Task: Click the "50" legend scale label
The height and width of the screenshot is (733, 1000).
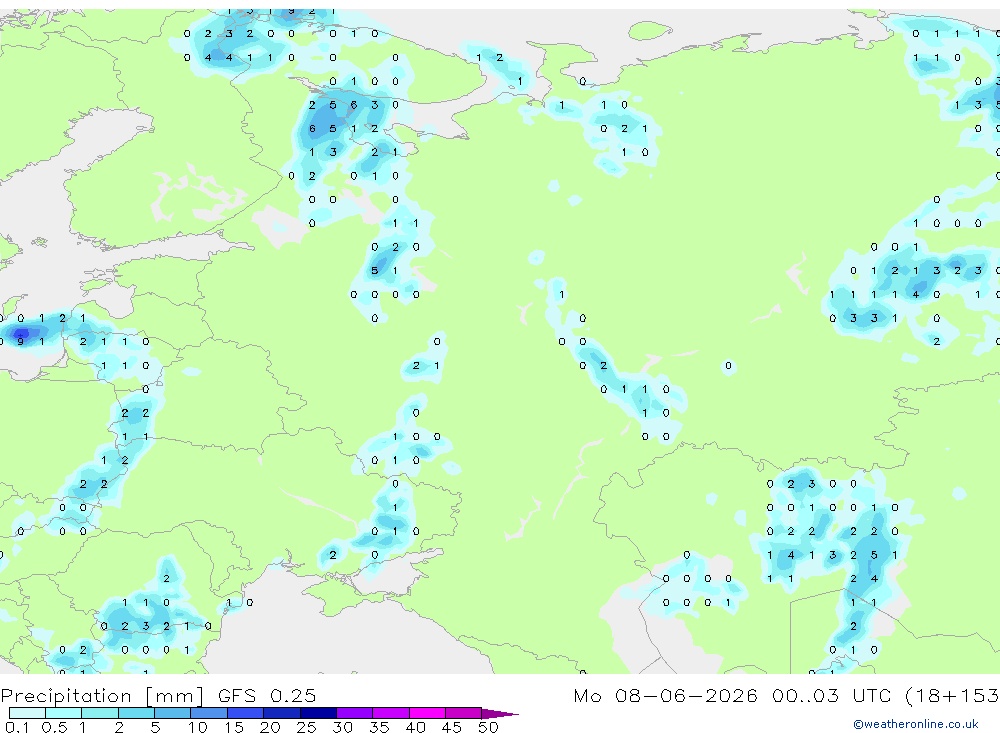Action: click(x=488, y=727)
